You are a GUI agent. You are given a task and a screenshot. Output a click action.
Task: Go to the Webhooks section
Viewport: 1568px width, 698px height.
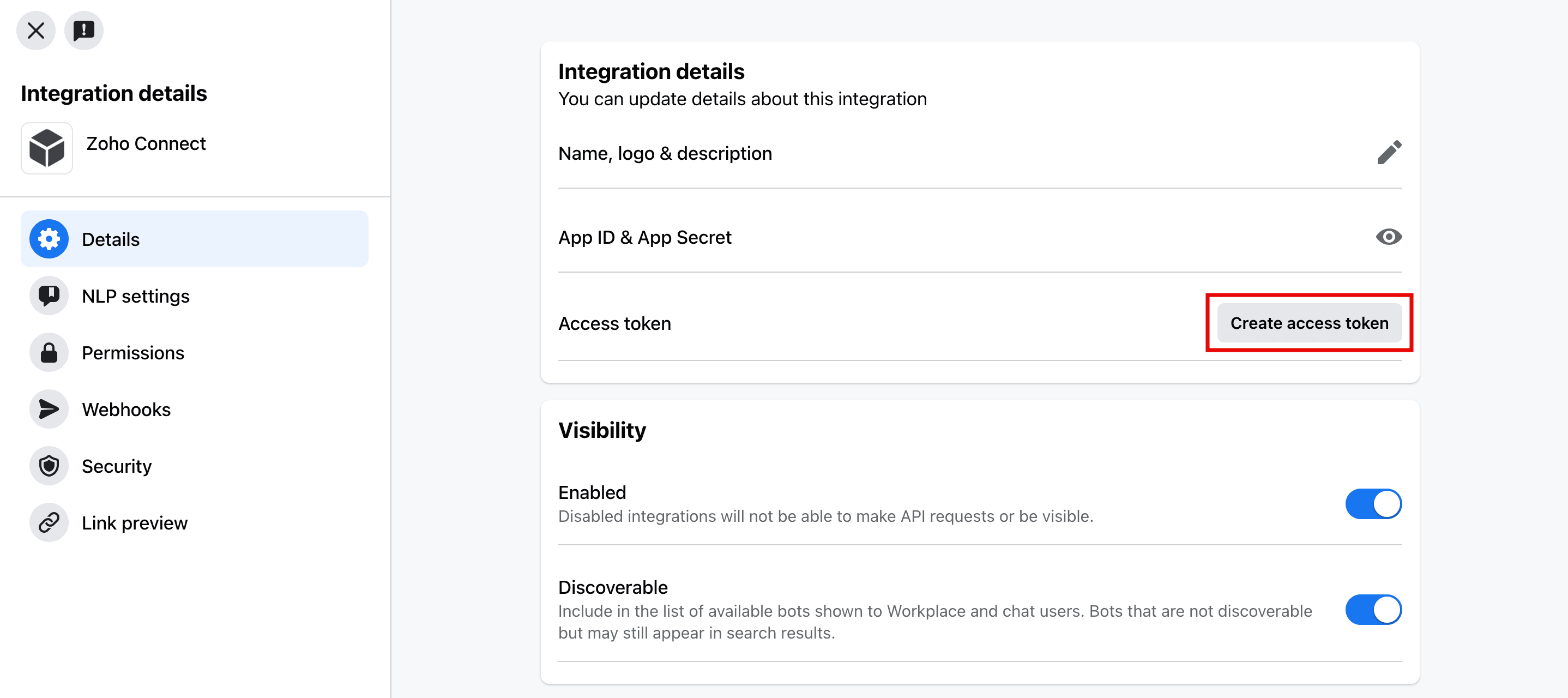click(x=126, y=410)
